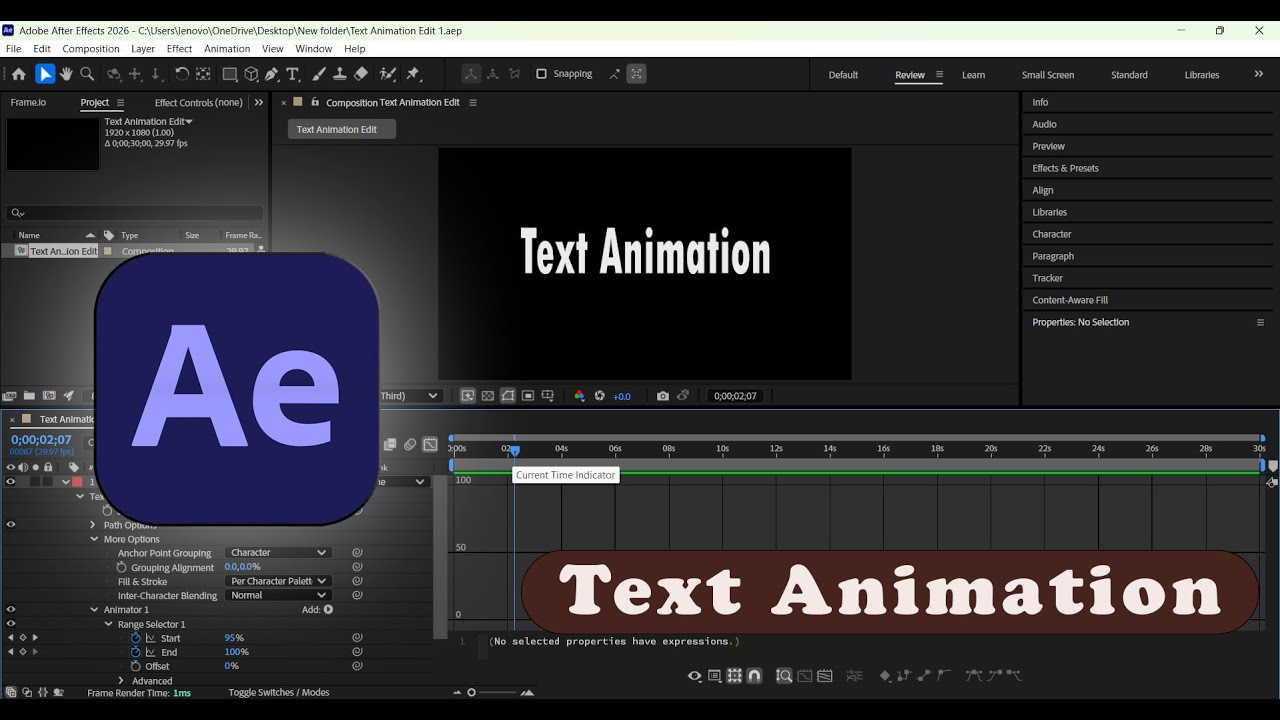1280x720 pixels.
Task: Expand the Path Options group
Action: (93, 525)
